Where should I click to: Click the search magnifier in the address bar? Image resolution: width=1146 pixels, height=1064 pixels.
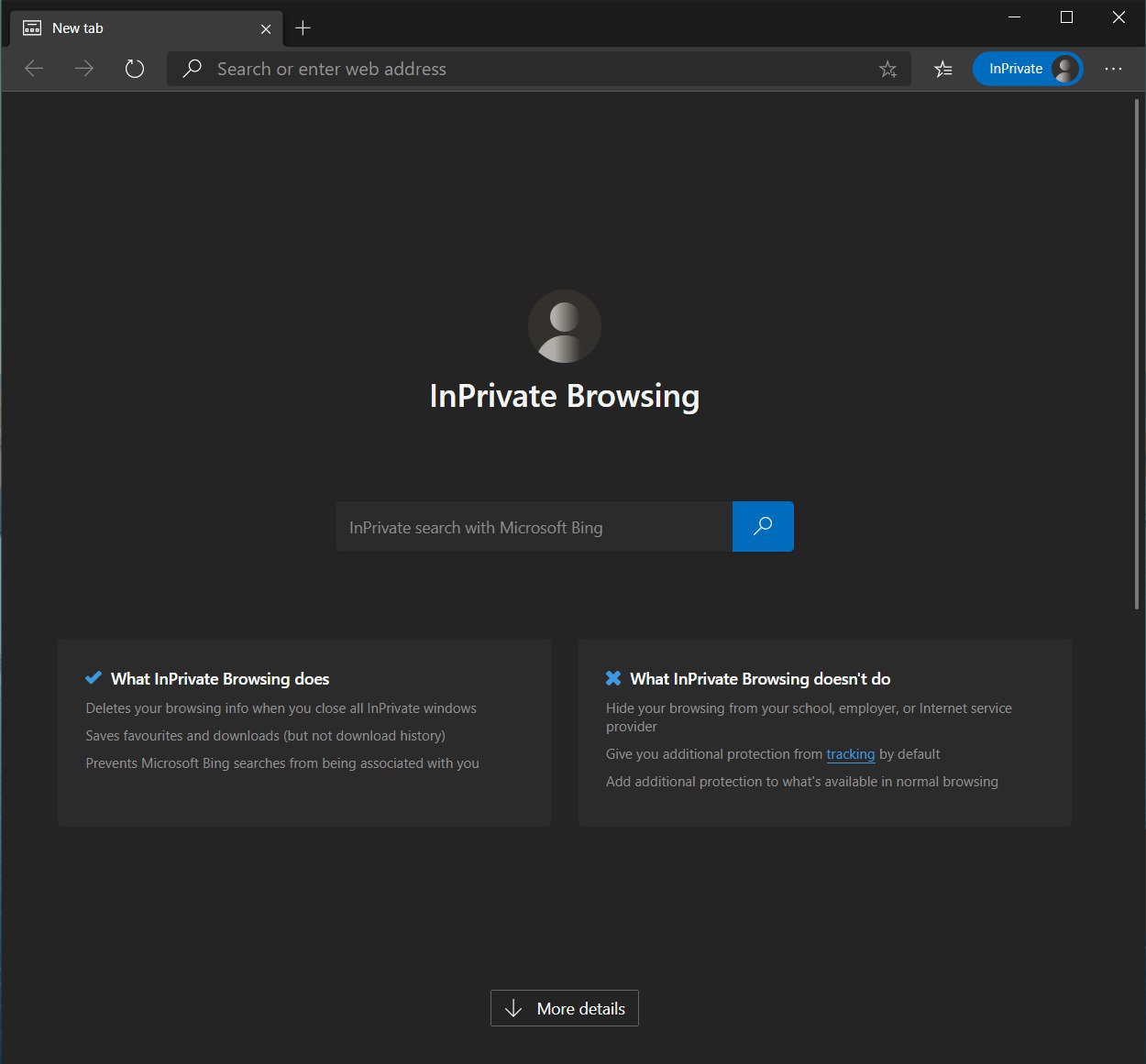(192, 69)
